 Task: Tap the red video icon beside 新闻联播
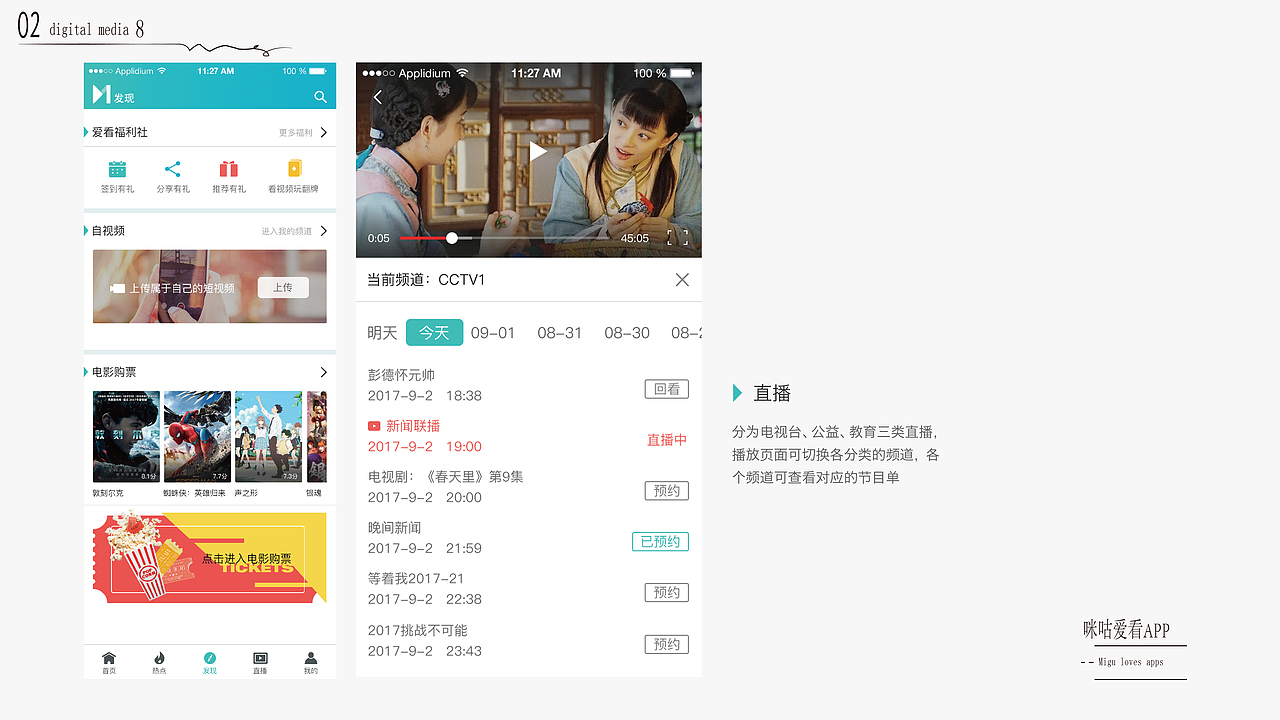click(374, 426)
